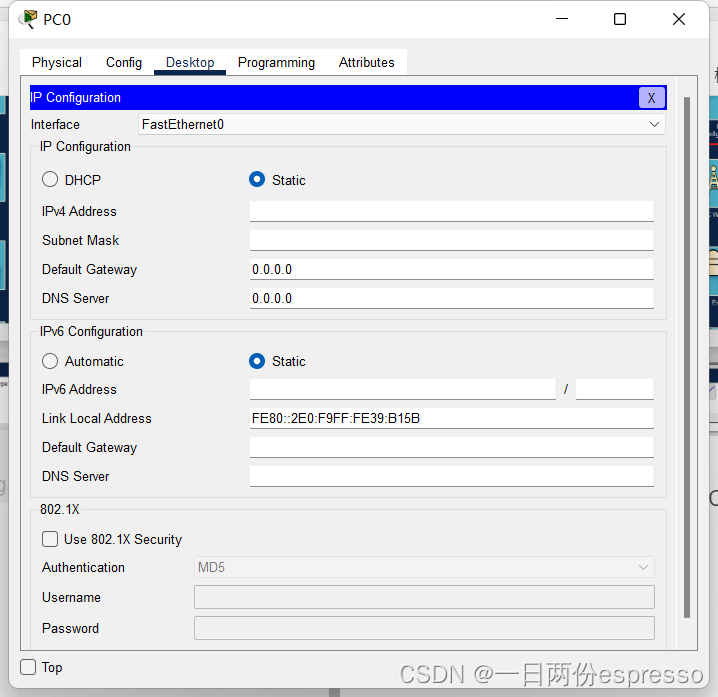
Task: Open the Interface FastEthernet0 dropdown
Action: pos(402,125)
